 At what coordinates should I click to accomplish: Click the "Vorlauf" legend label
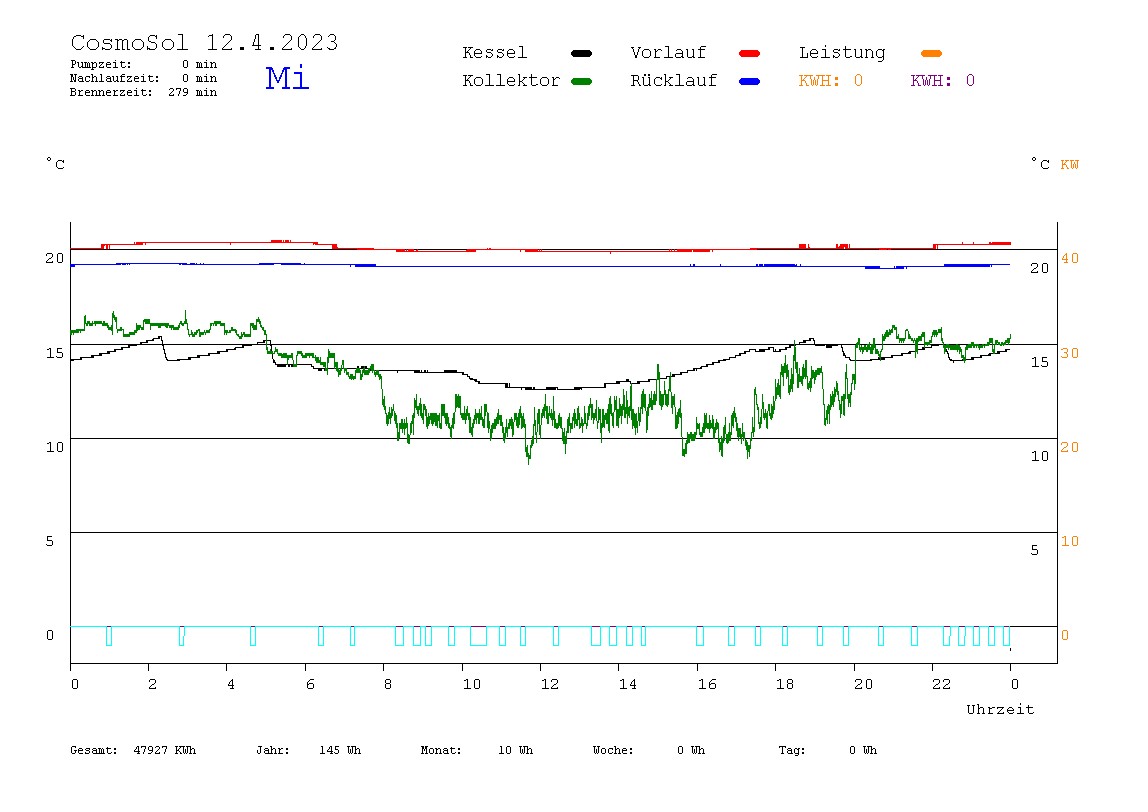pos(668,53)
